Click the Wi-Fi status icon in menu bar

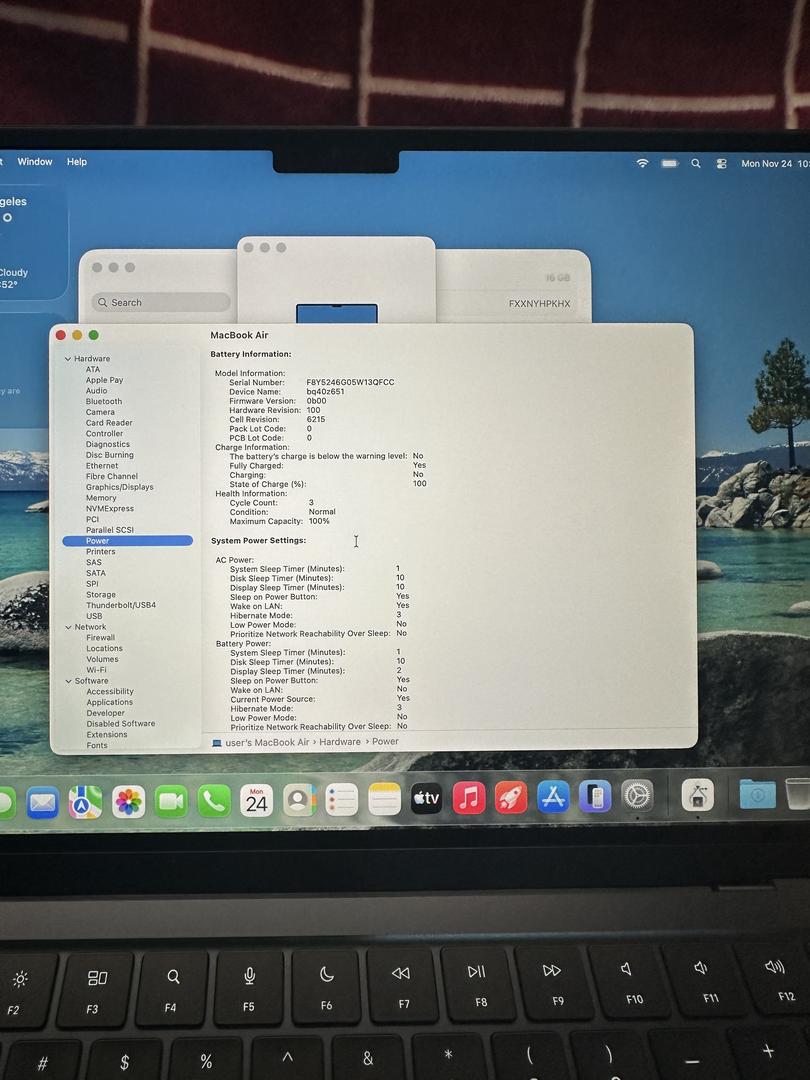coord(642,163)
